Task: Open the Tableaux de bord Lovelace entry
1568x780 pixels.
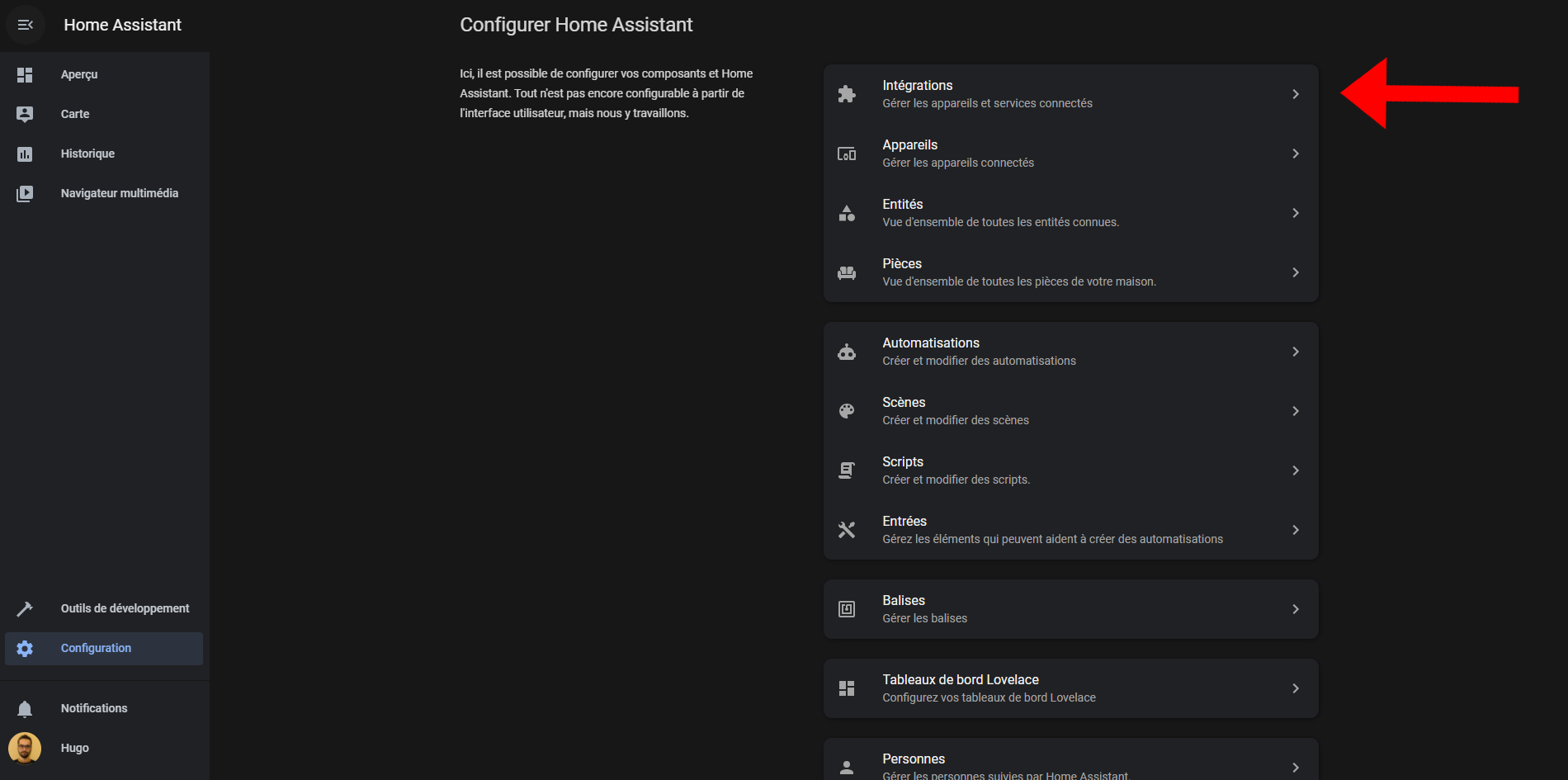Action: point(1071,688)
